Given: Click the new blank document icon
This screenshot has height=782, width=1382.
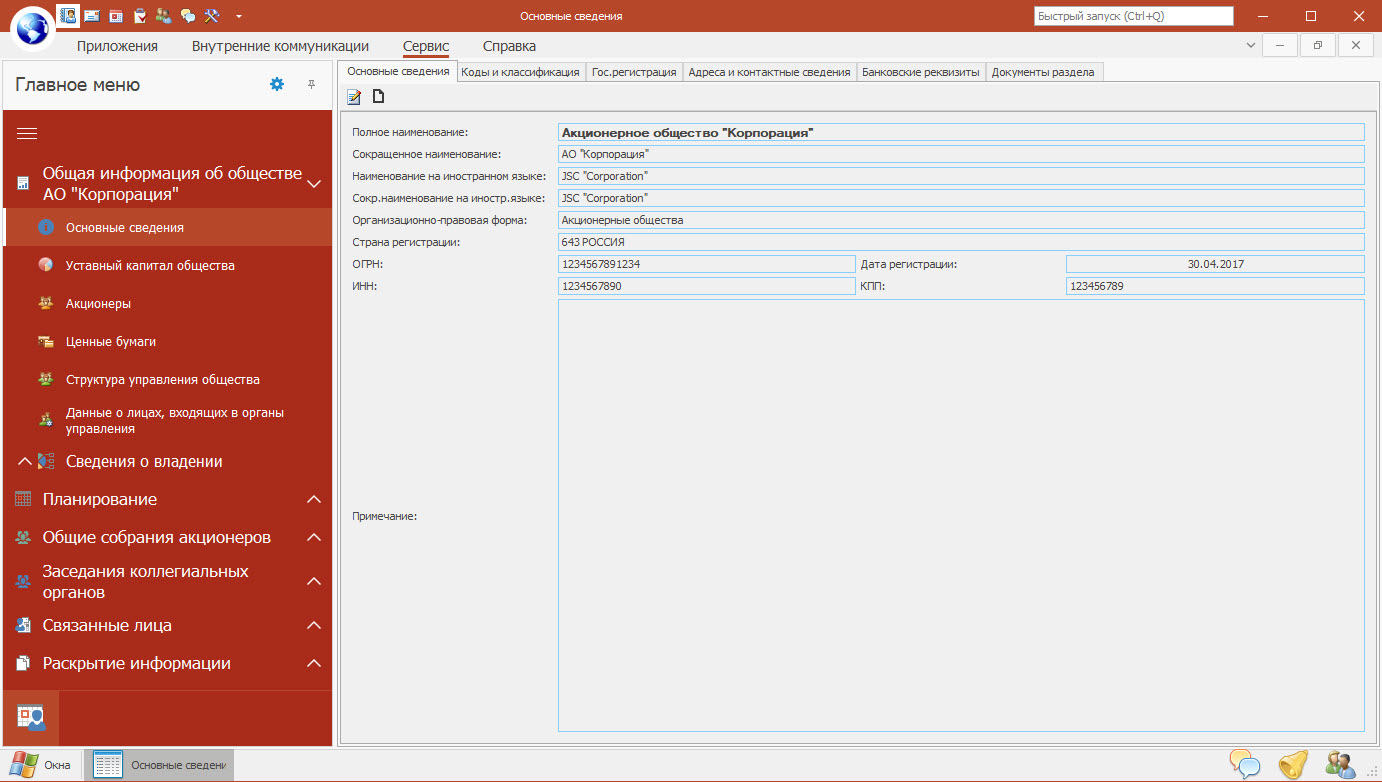Looking at the screenshot, I should pos(378,97).
